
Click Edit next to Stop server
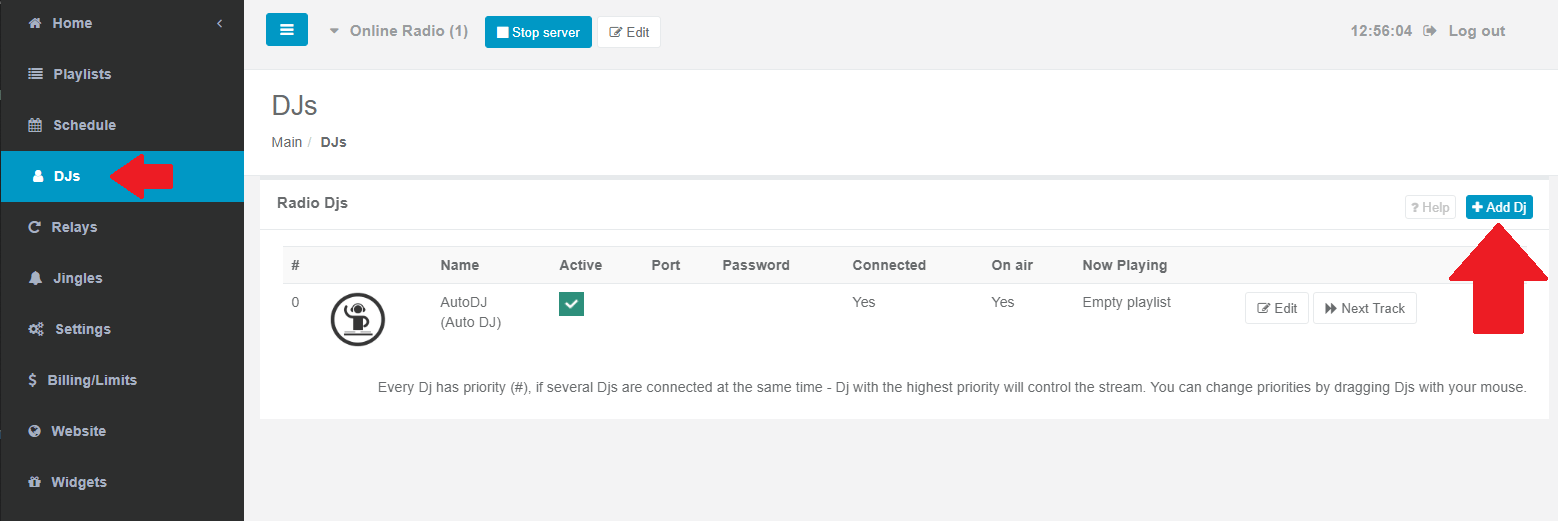pos(629,32)
